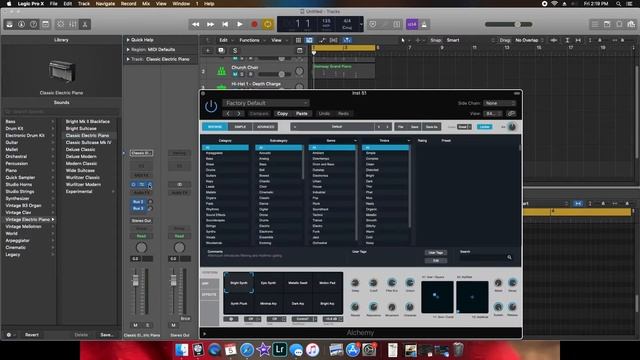Select Dark Arp performance pad

point(298,303)
